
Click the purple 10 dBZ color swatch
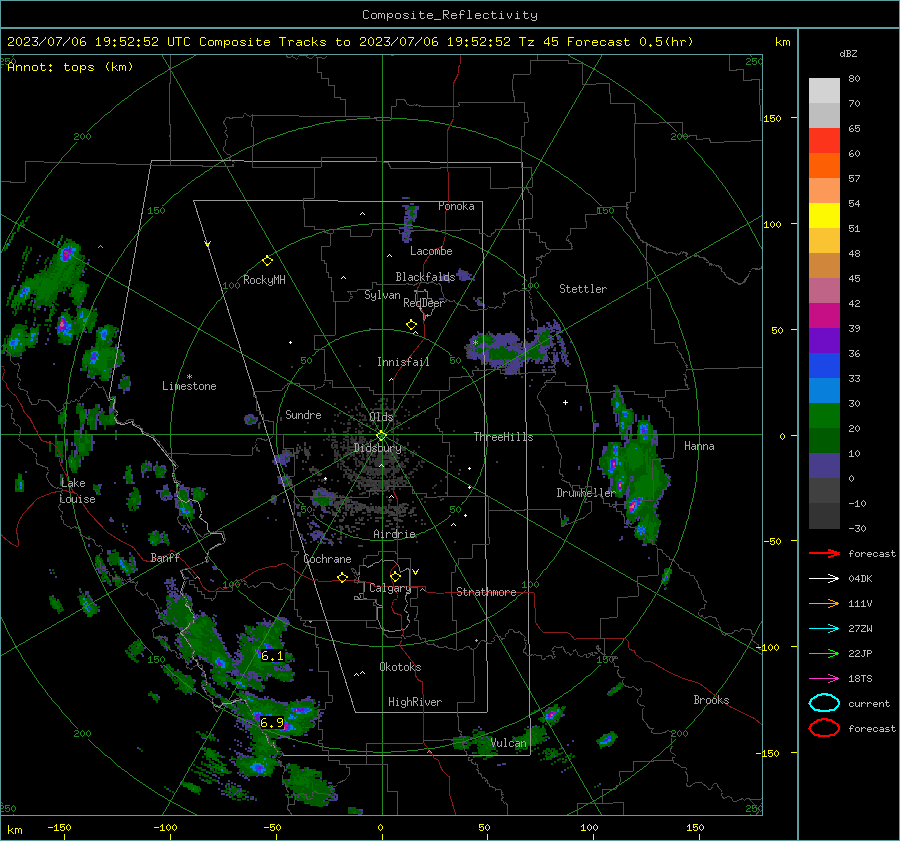824,465
